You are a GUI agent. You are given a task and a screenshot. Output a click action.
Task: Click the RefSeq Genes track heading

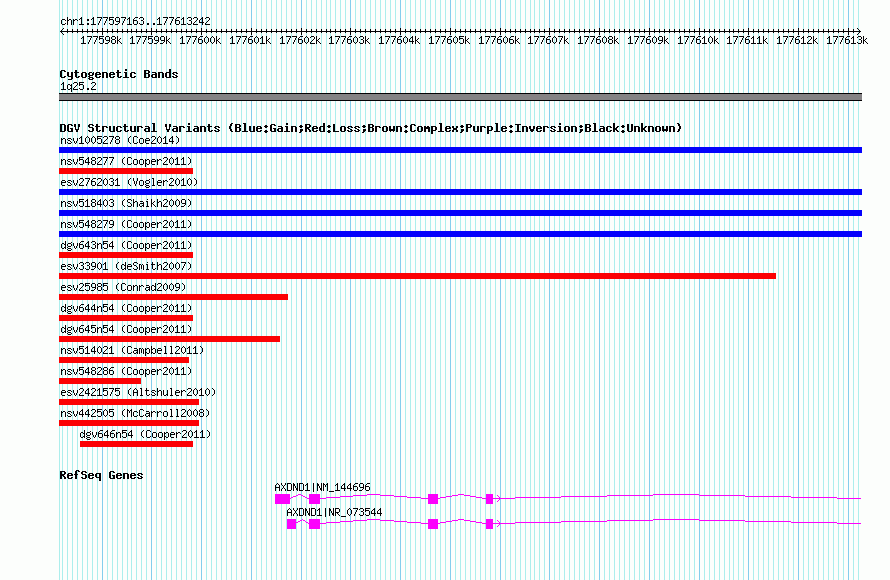click(x=101, y=475)
